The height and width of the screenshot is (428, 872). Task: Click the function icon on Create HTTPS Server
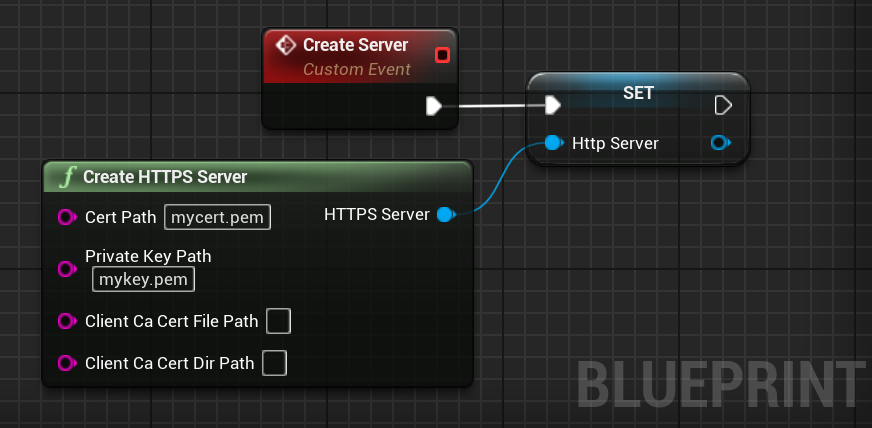[67, 177]
